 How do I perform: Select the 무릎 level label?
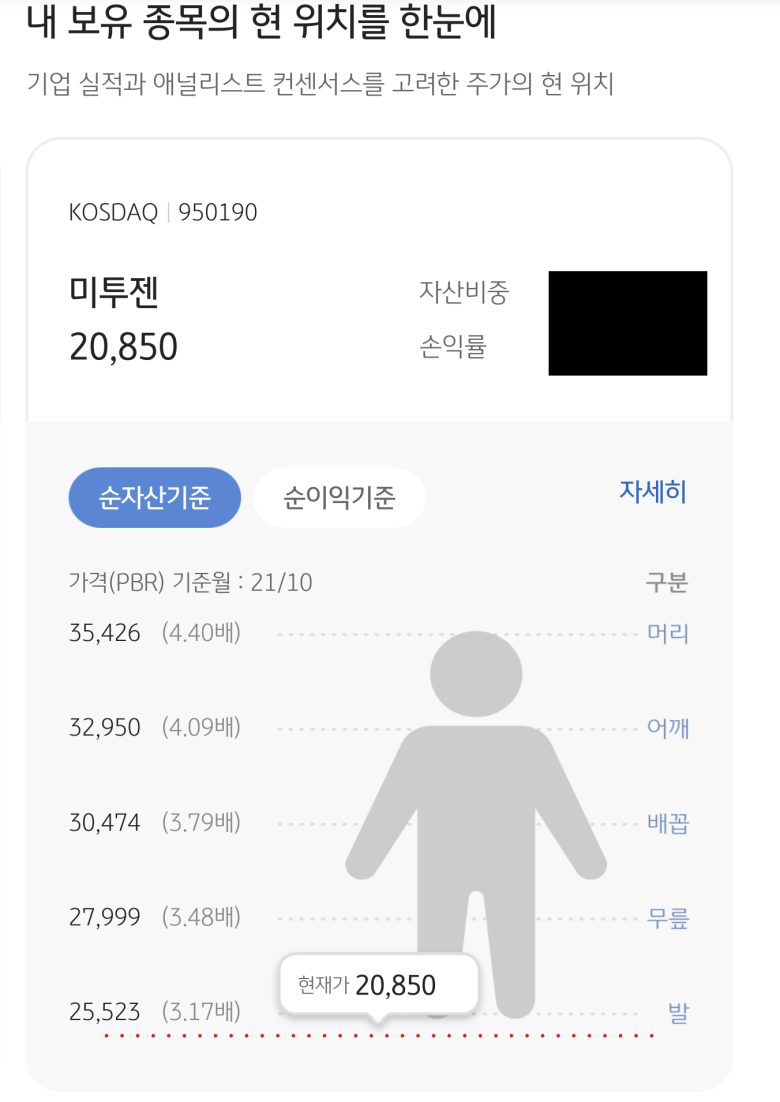coord(668,917)
